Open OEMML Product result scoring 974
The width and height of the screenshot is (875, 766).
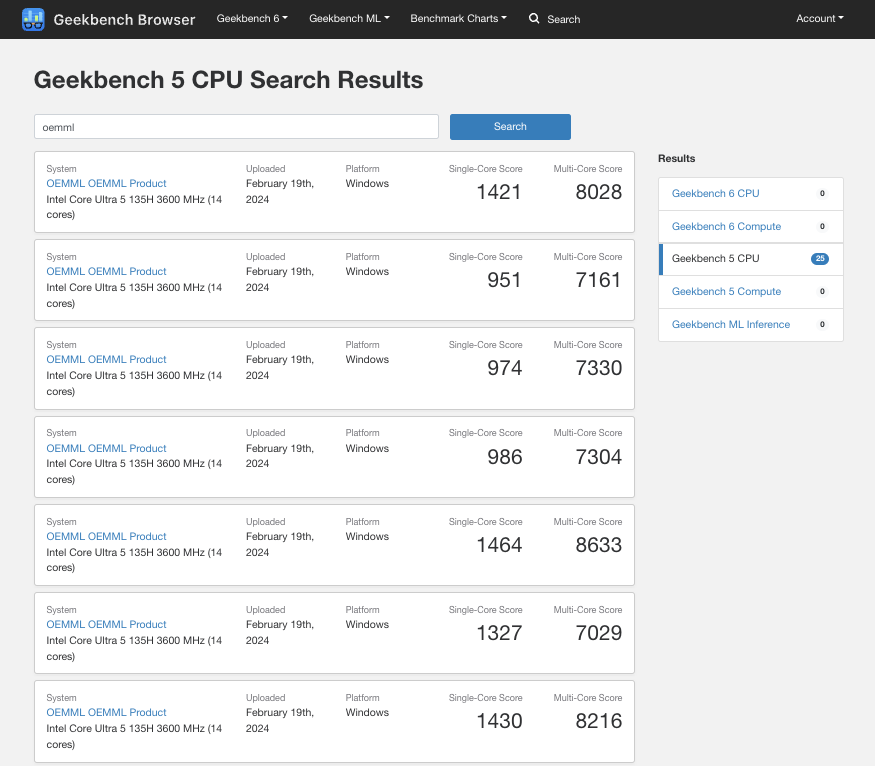tap(106, 360)
